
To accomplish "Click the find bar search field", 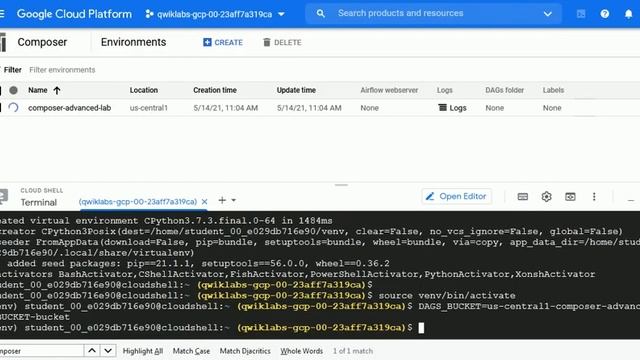I will (x=41, y=351).
